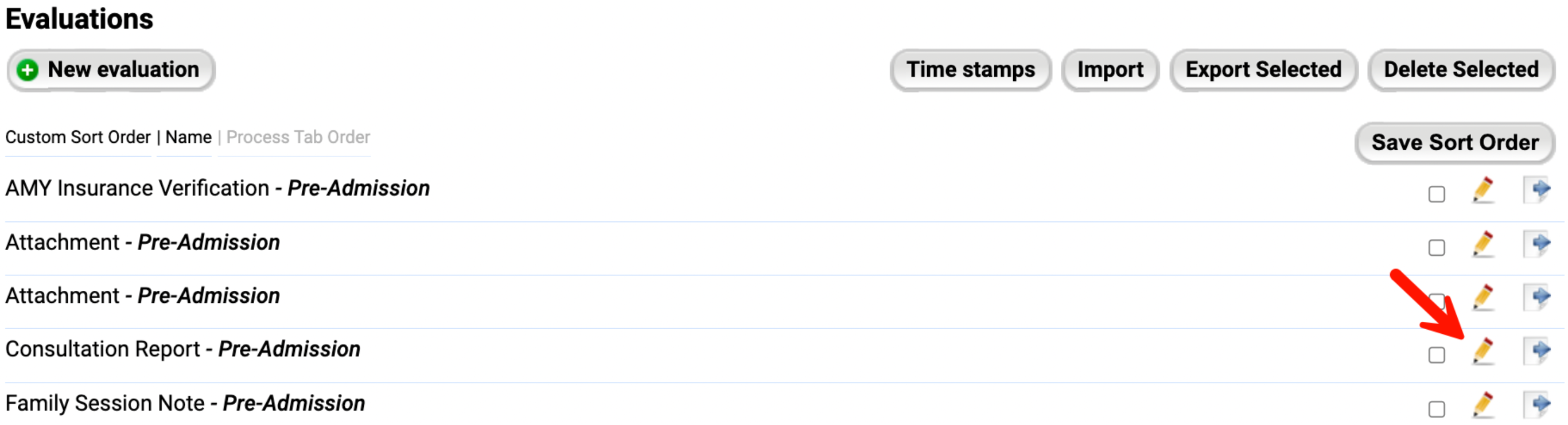Click Delete Selected
Image resolution: width=1568 pixels, height=425 pixels.
1460,70
